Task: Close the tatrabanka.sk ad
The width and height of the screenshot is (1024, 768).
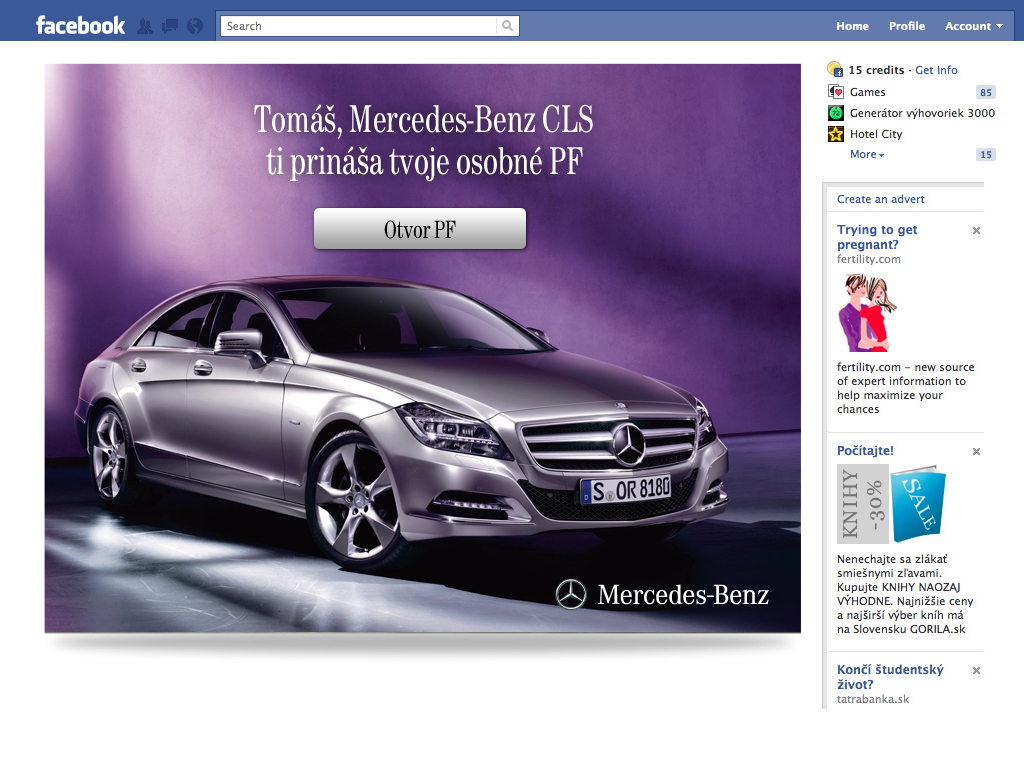Action: 976,670
